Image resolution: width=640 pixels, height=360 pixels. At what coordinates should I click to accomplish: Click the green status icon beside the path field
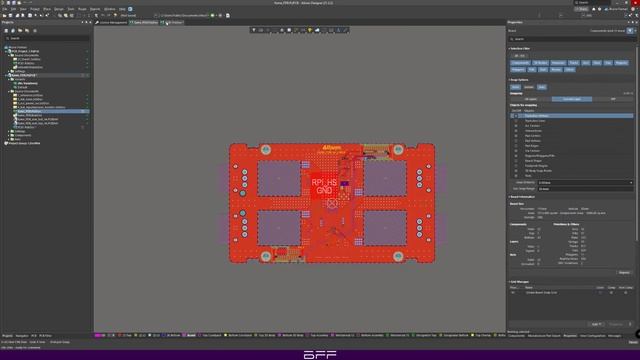(212, 16)
